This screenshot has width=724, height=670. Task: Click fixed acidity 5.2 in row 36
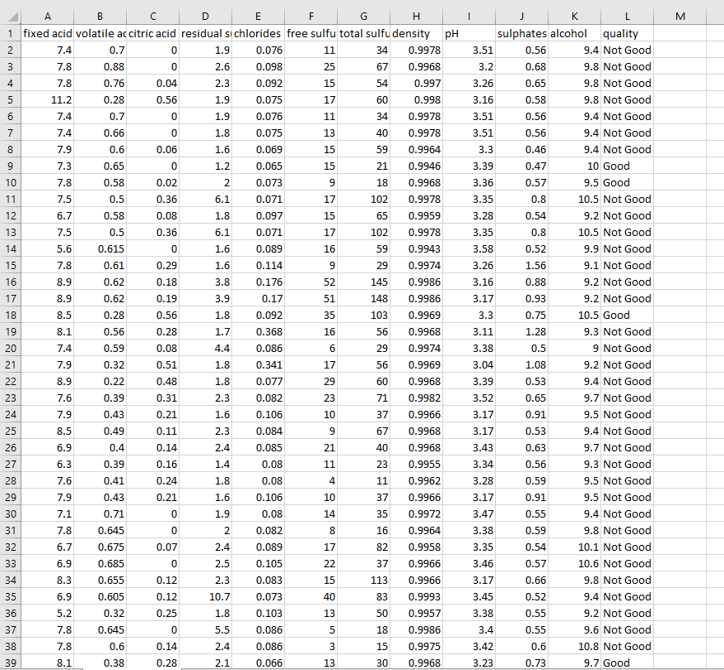(47, 614)
